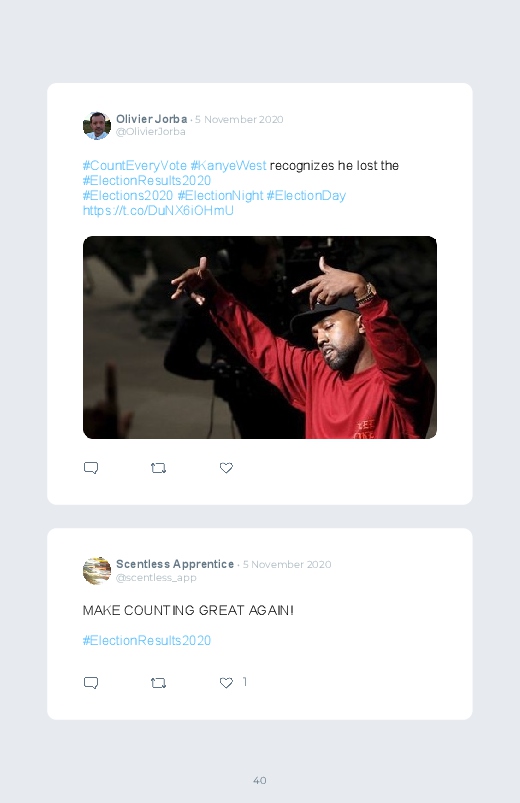520x803 pixels.
Task: Open Olivier Jorba's profile avatar
Action: tap(97, 125)
